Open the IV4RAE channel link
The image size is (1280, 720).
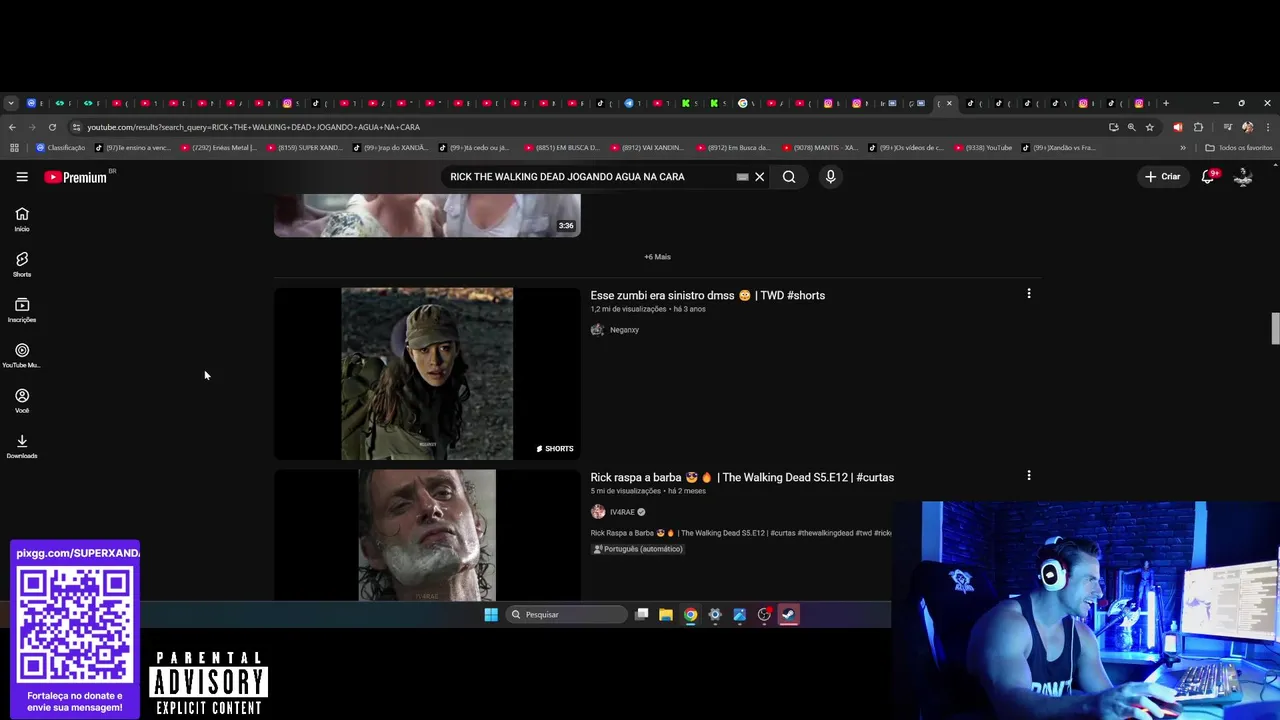coord(622,512)
